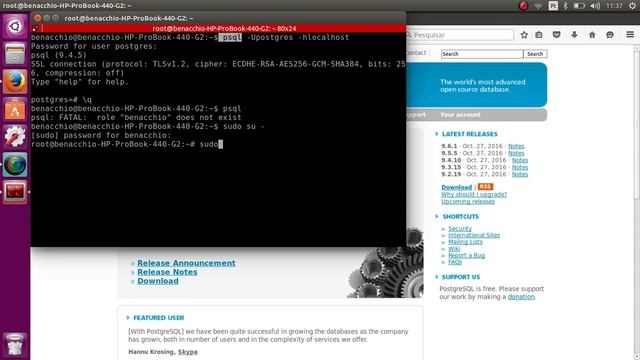This screenshot has width=640, height=360.
Task: Show Firefox bookmarks list icon
Action: click(539, 35)
